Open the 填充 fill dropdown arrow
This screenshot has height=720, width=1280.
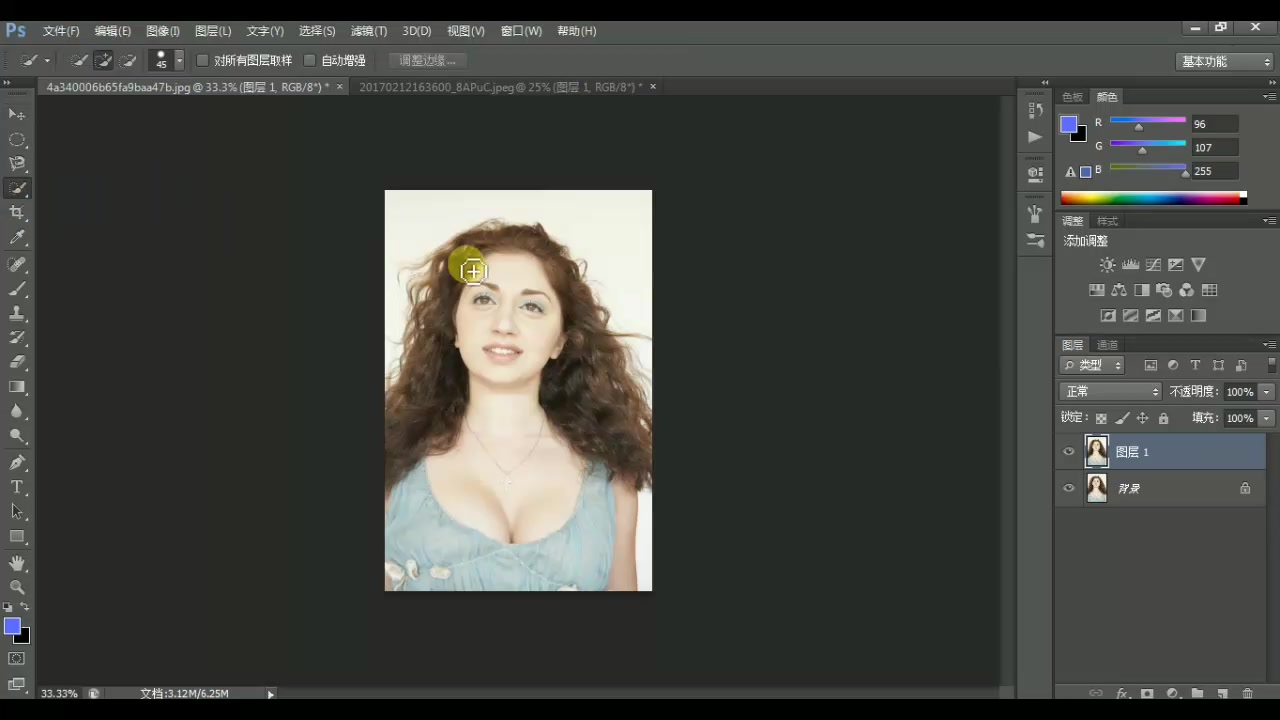click(x=1267, y=418)
